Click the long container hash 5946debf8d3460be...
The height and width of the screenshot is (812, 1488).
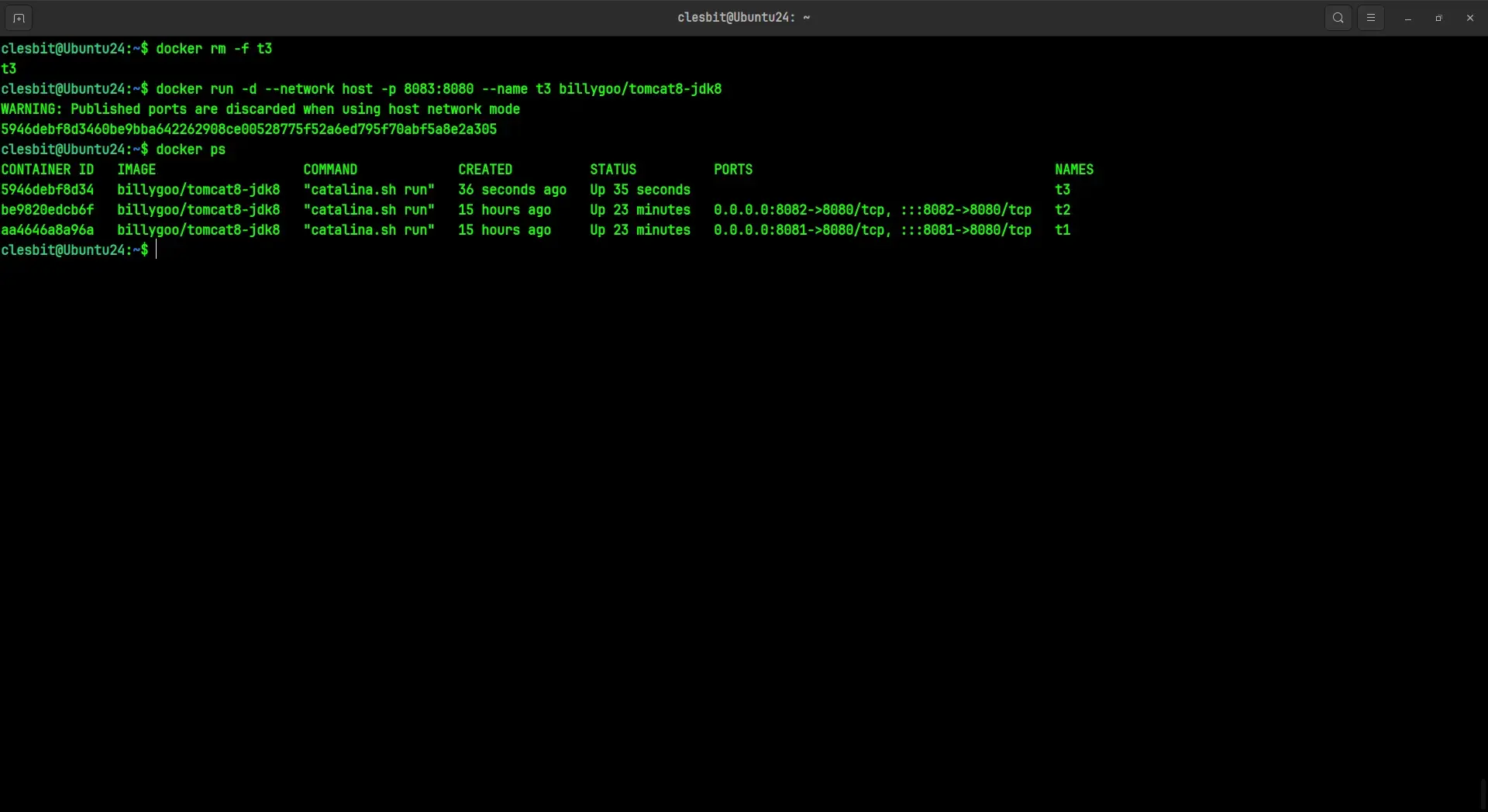point(249,129)
